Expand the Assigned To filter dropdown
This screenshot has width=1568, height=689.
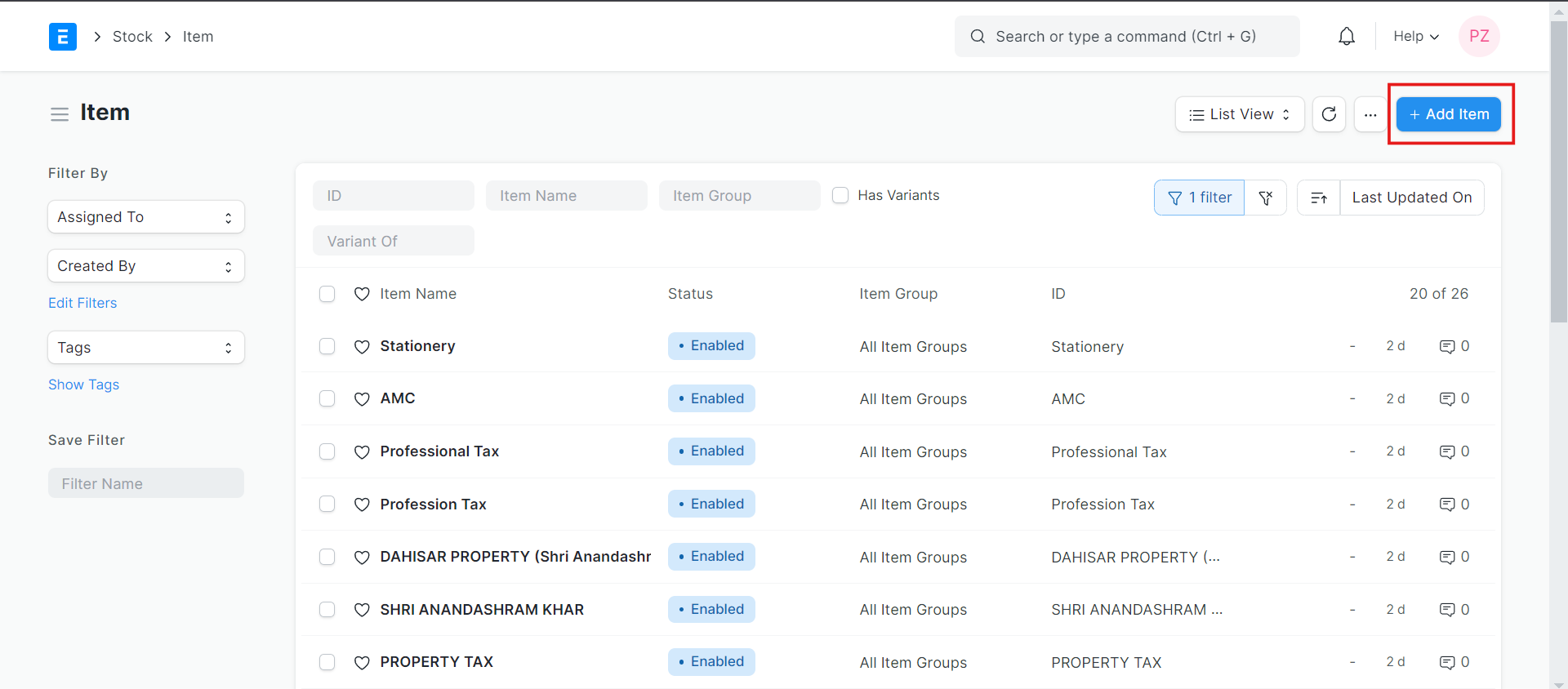[146, 217]
